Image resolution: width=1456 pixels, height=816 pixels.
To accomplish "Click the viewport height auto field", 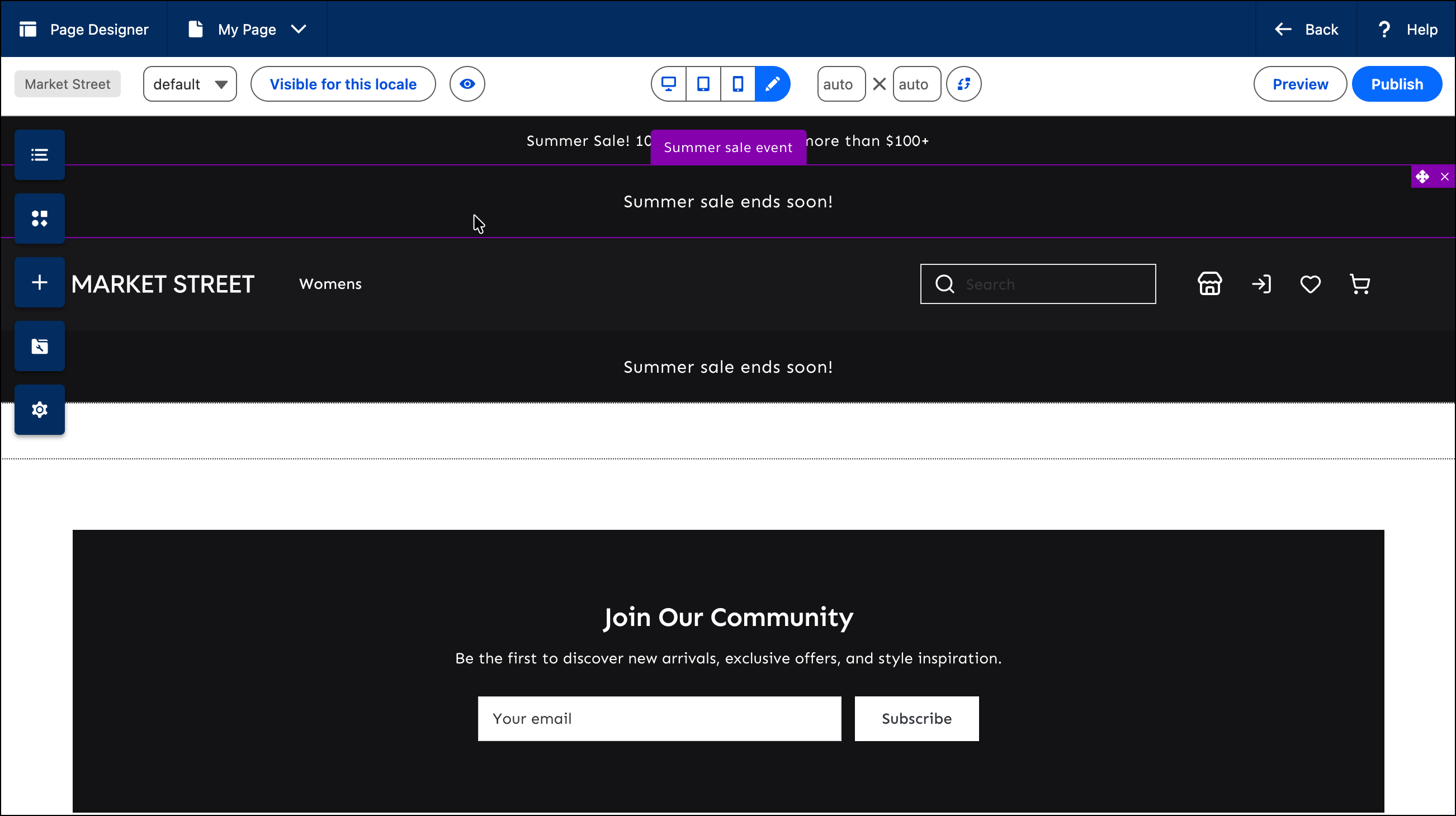I will tap(917, 84).
